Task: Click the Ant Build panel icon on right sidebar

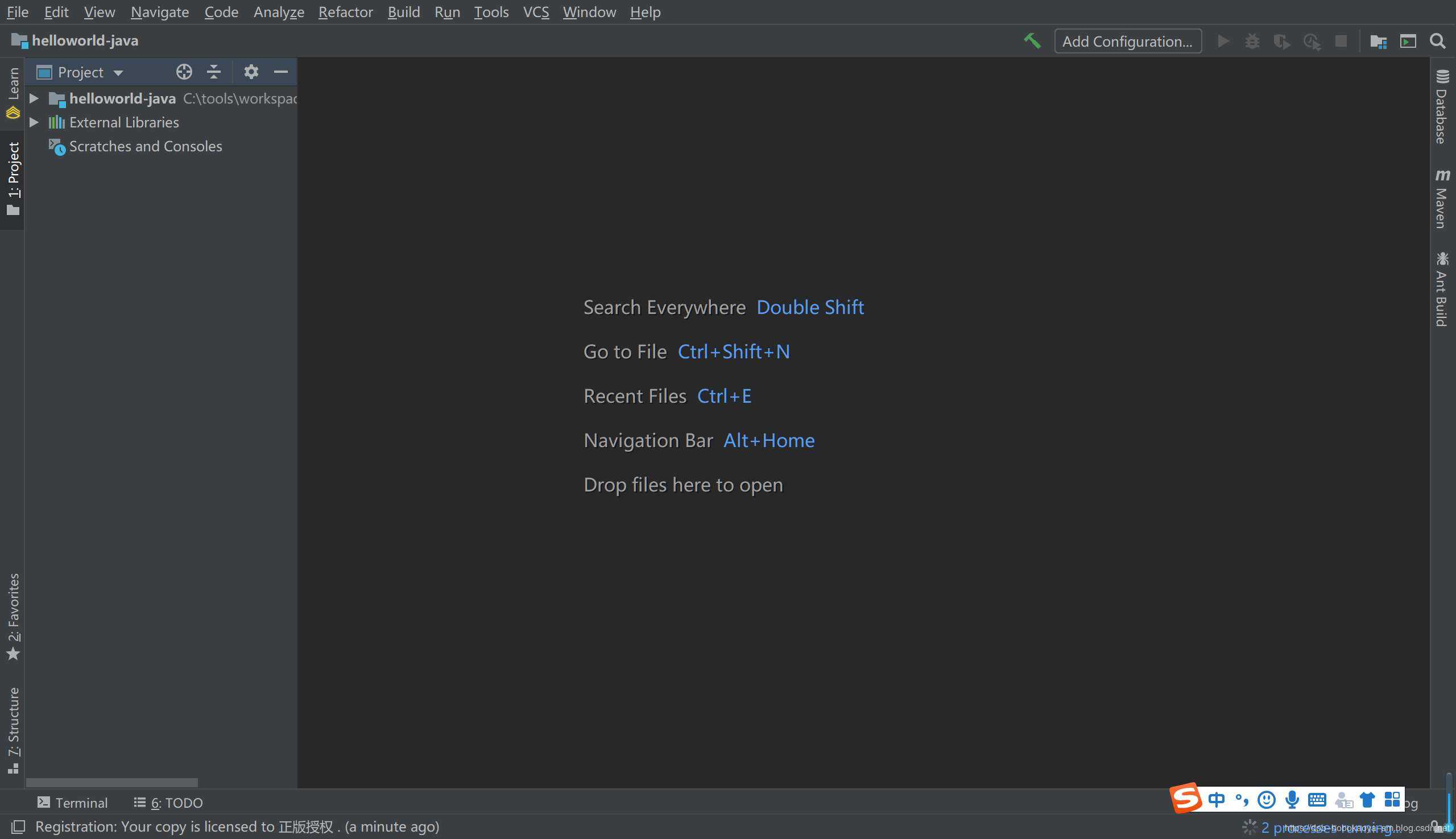Action: pos(1442,295)
